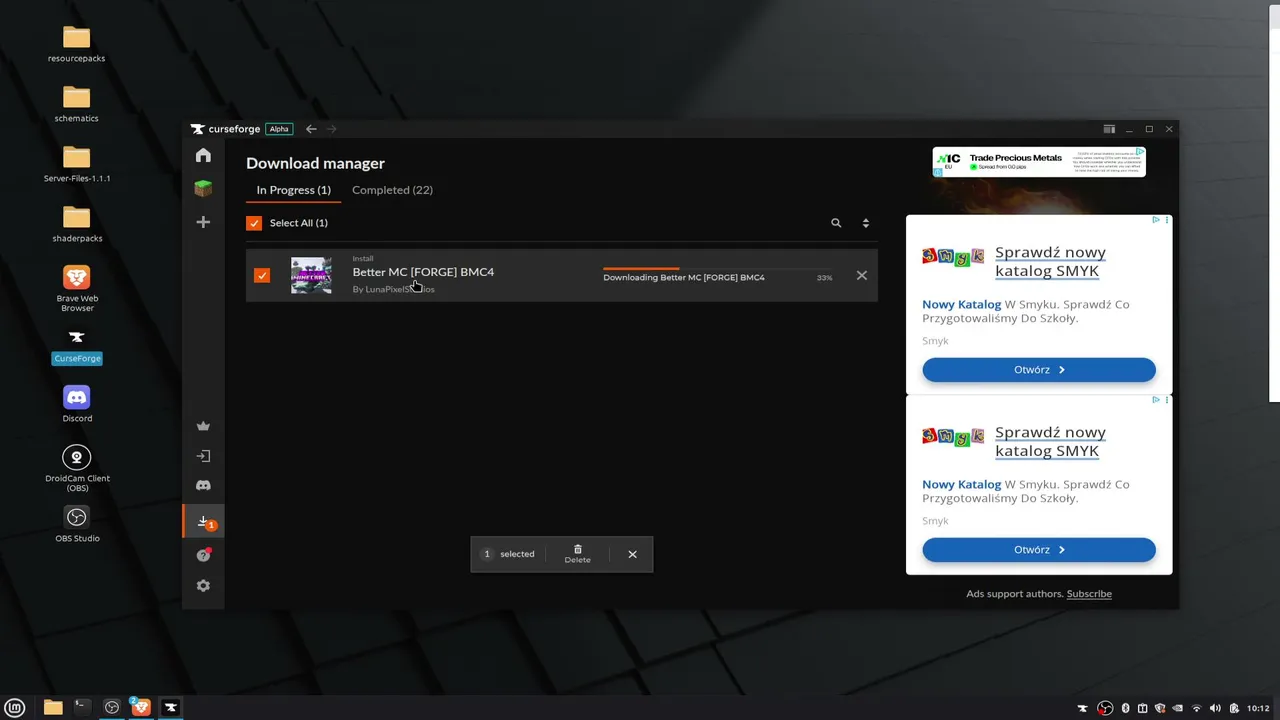This screenshot has height=720, width=1280.
Task: Open the file manager in the taskbar
Action: coord(53,707)
